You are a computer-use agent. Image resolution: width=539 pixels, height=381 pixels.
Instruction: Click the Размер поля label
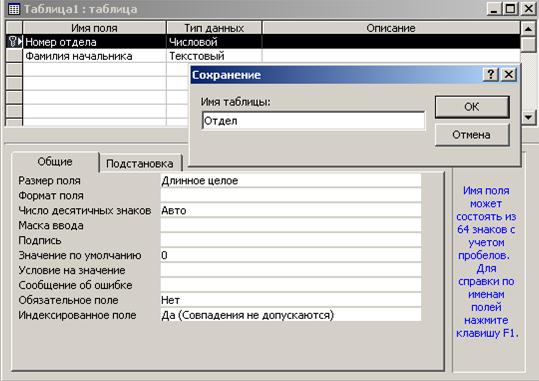pos(50,181)
